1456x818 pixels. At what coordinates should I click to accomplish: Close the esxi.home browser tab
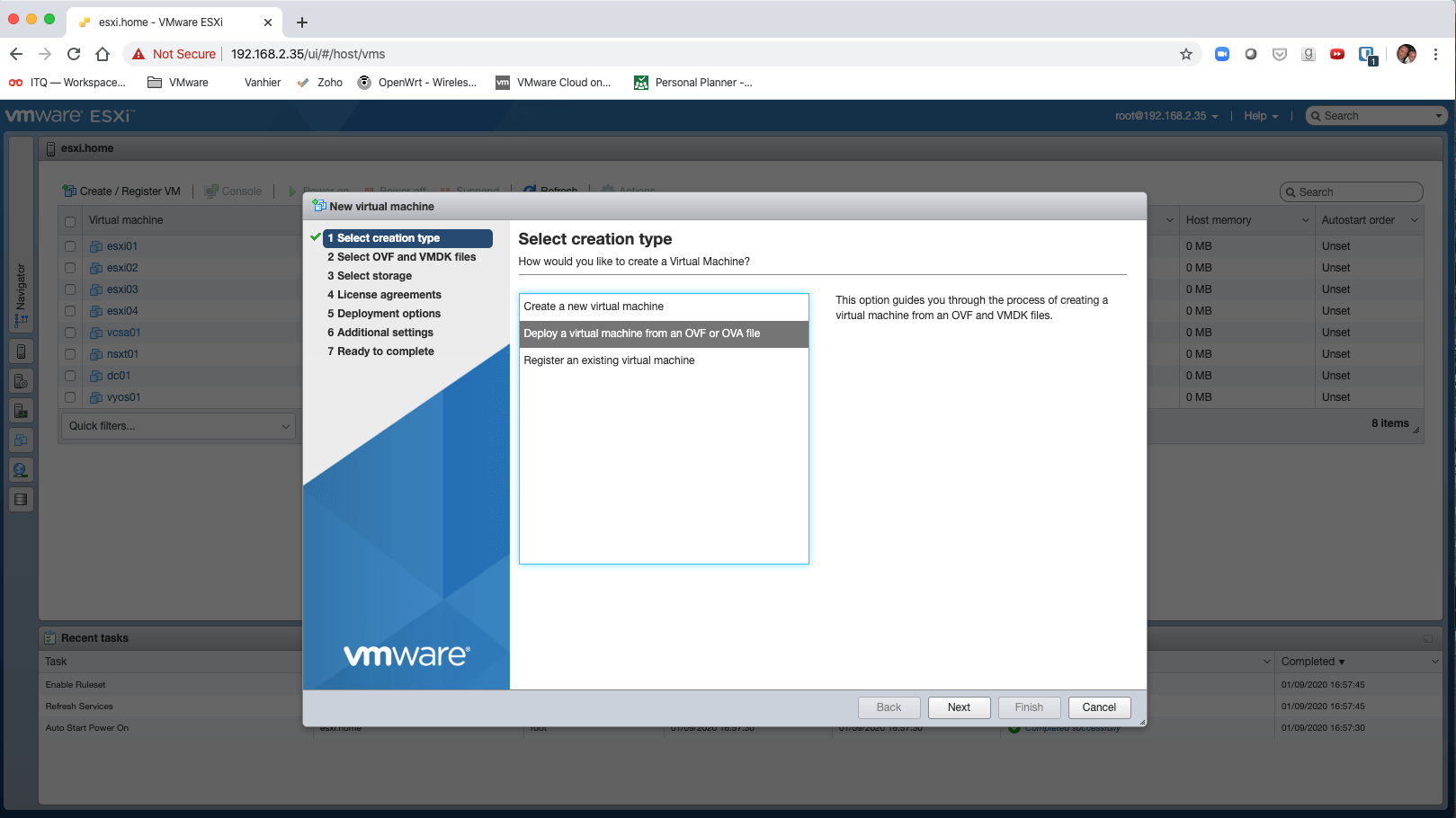point(268,22)
